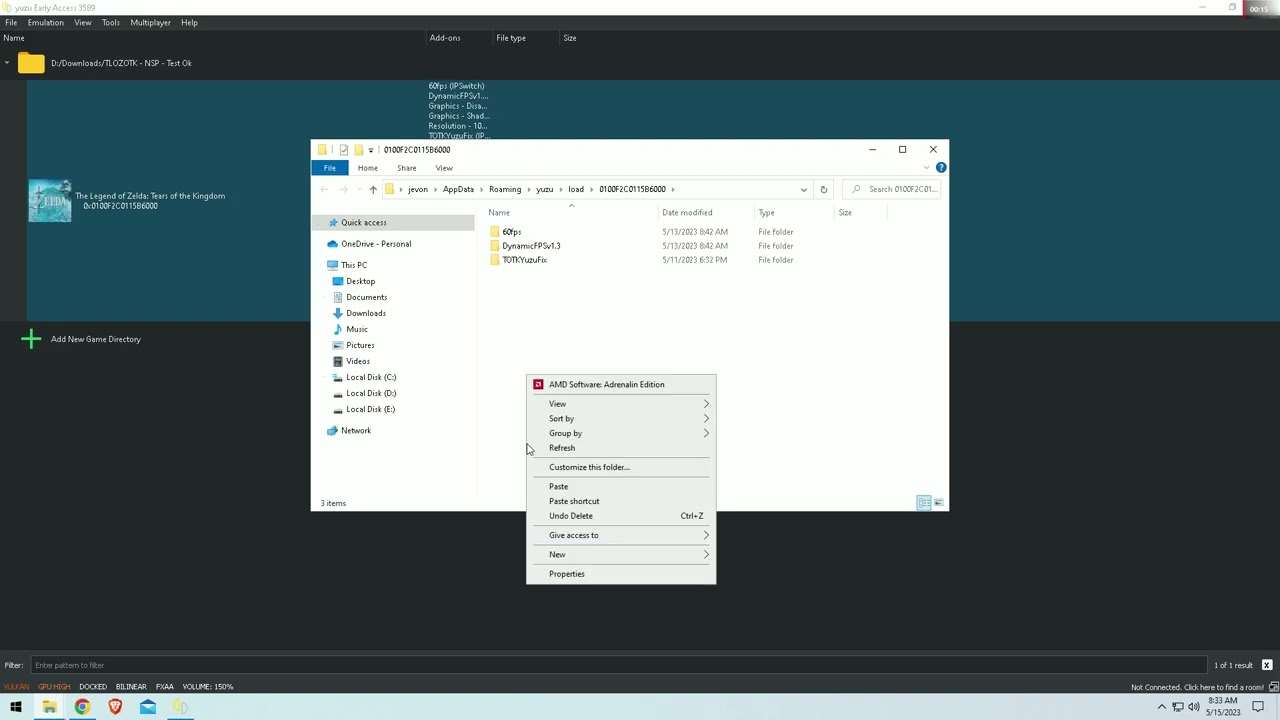The image size is (1280, 720).
Task: Refresh the Explorer address bar
Action: (x=823, y=189)
